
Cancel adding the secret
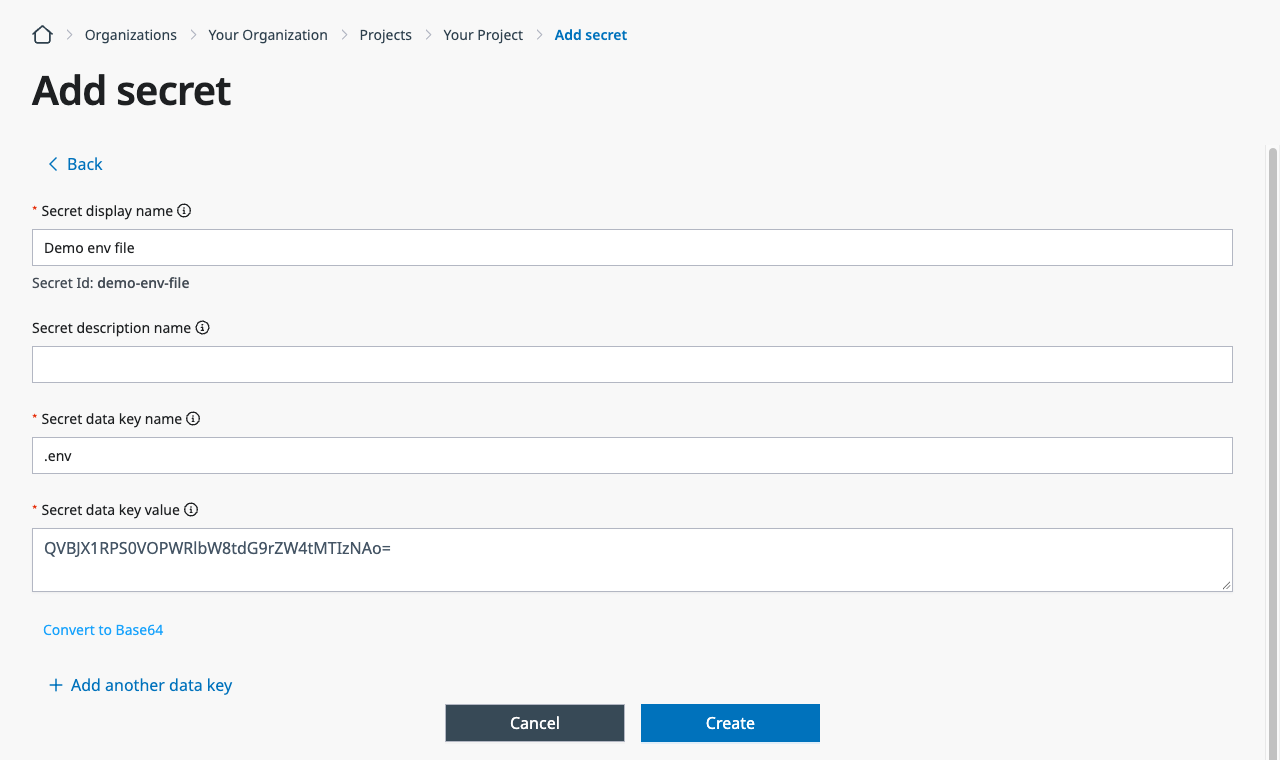[535, 723]
